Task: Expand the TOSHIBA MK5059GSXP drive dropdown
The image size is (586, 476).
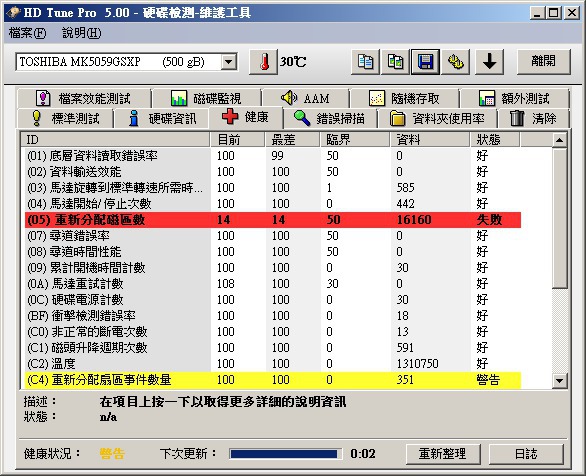Action: pos(228,62)
